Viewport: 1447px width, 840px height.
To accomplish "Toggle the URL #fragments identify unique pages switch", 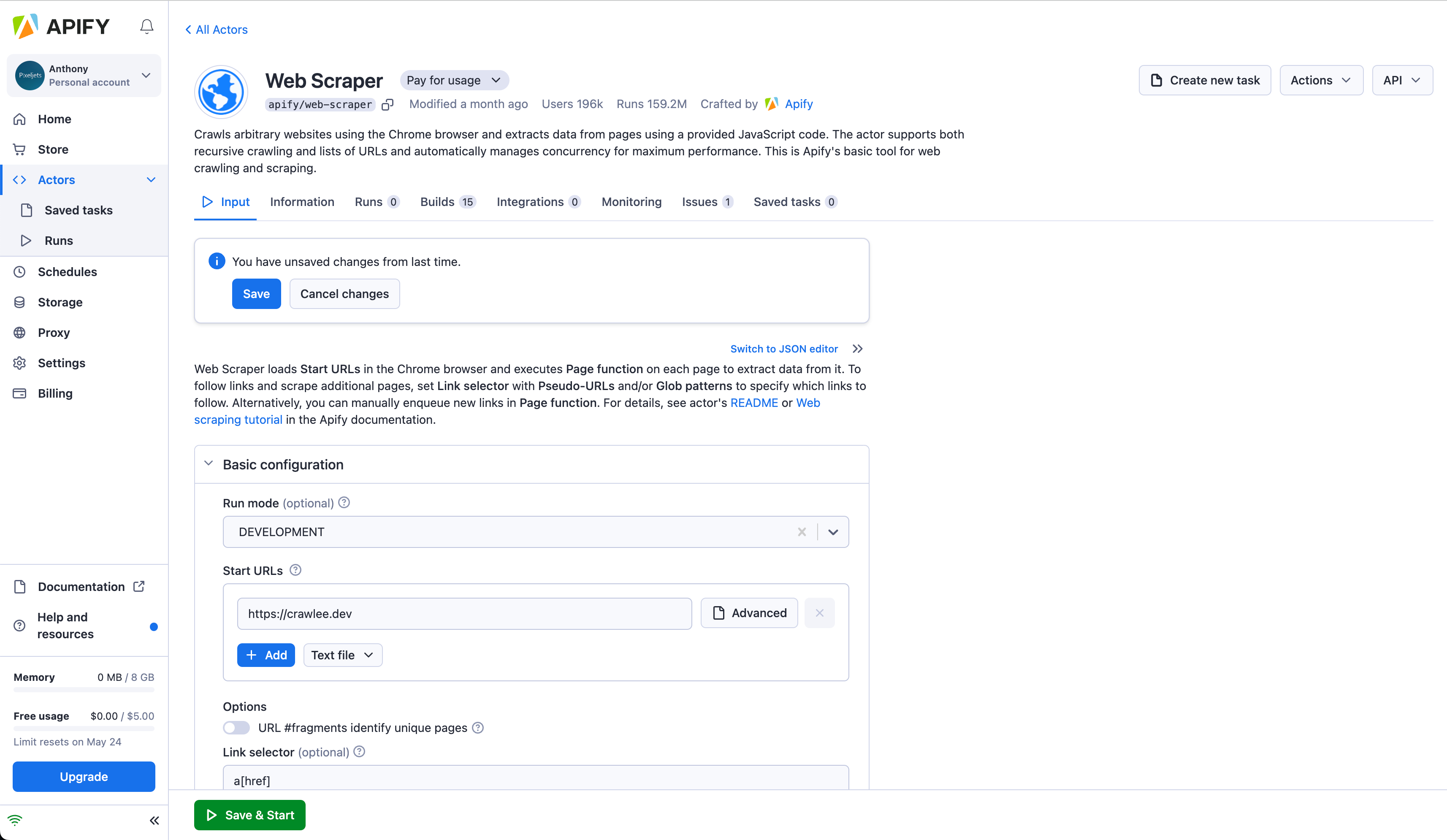I will [237, 727].
